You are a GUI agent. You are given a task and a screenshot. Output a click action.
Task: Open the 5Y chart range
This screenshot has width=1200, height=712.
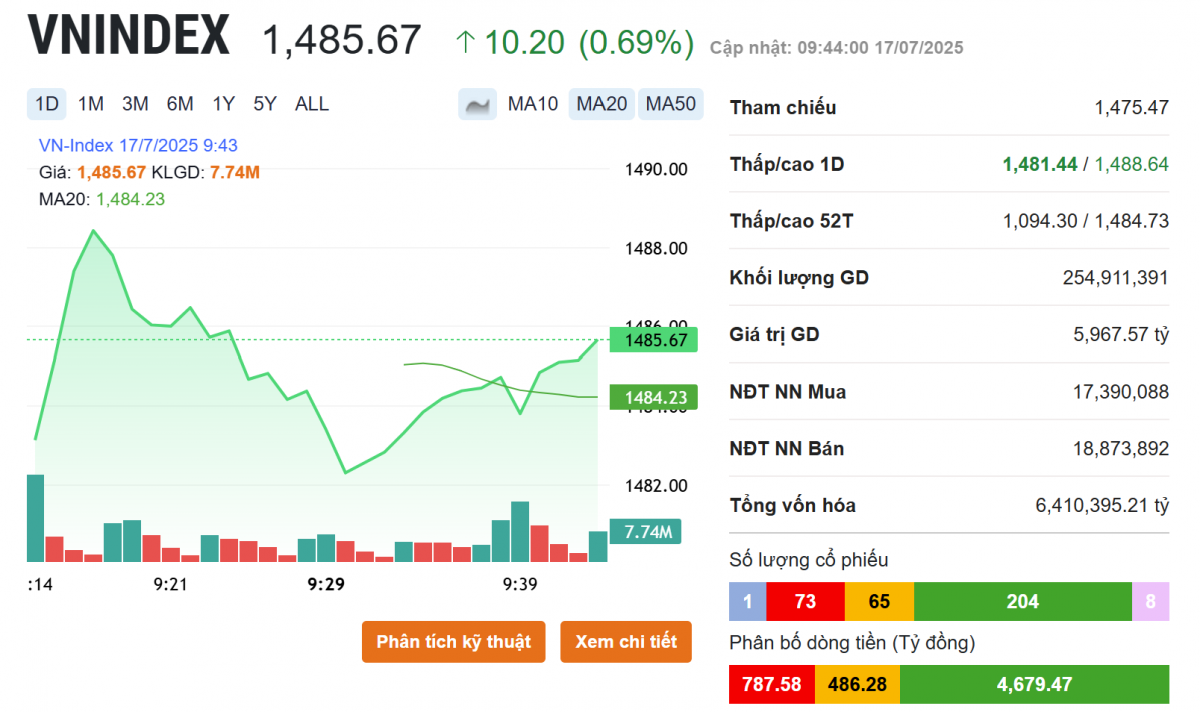pos(265,104)
